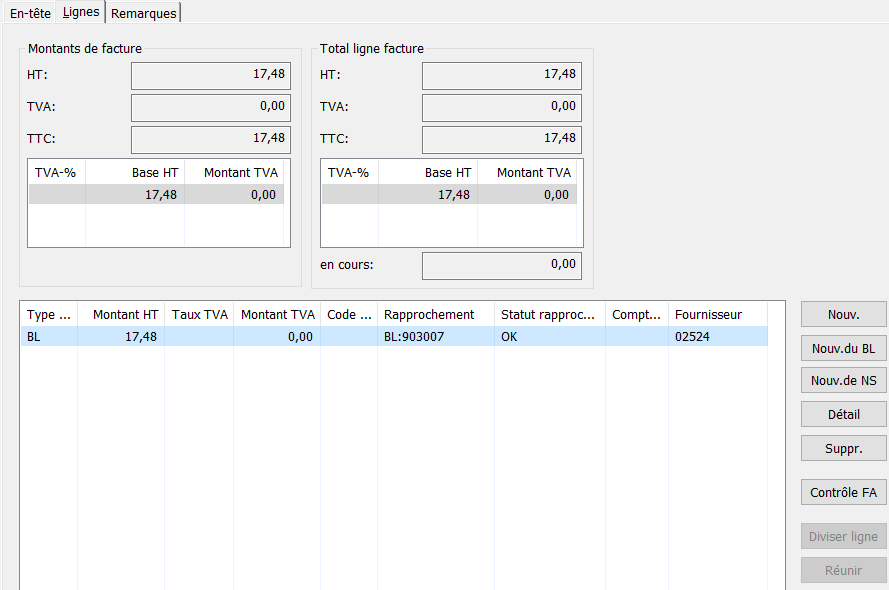Click the TVA field in Total ligne facture
Image resolution: width=889 pixels, height=590 pixels.
point(502,108)
